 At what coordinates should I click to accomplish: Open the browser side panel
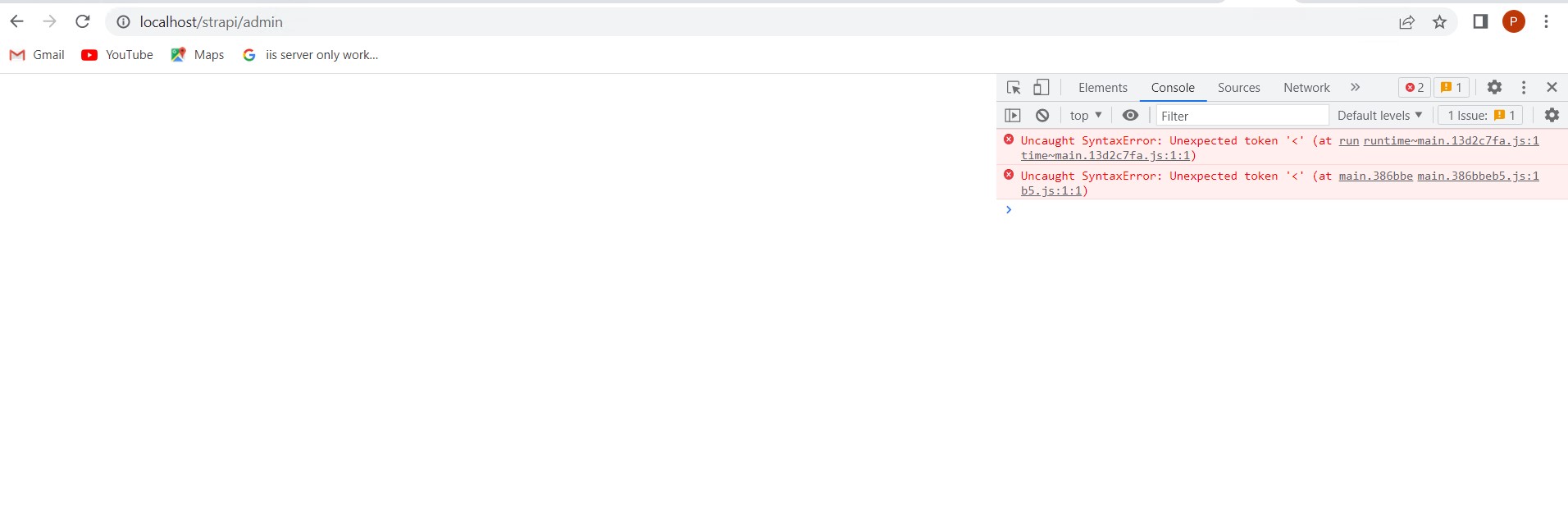pos(1480,22)
